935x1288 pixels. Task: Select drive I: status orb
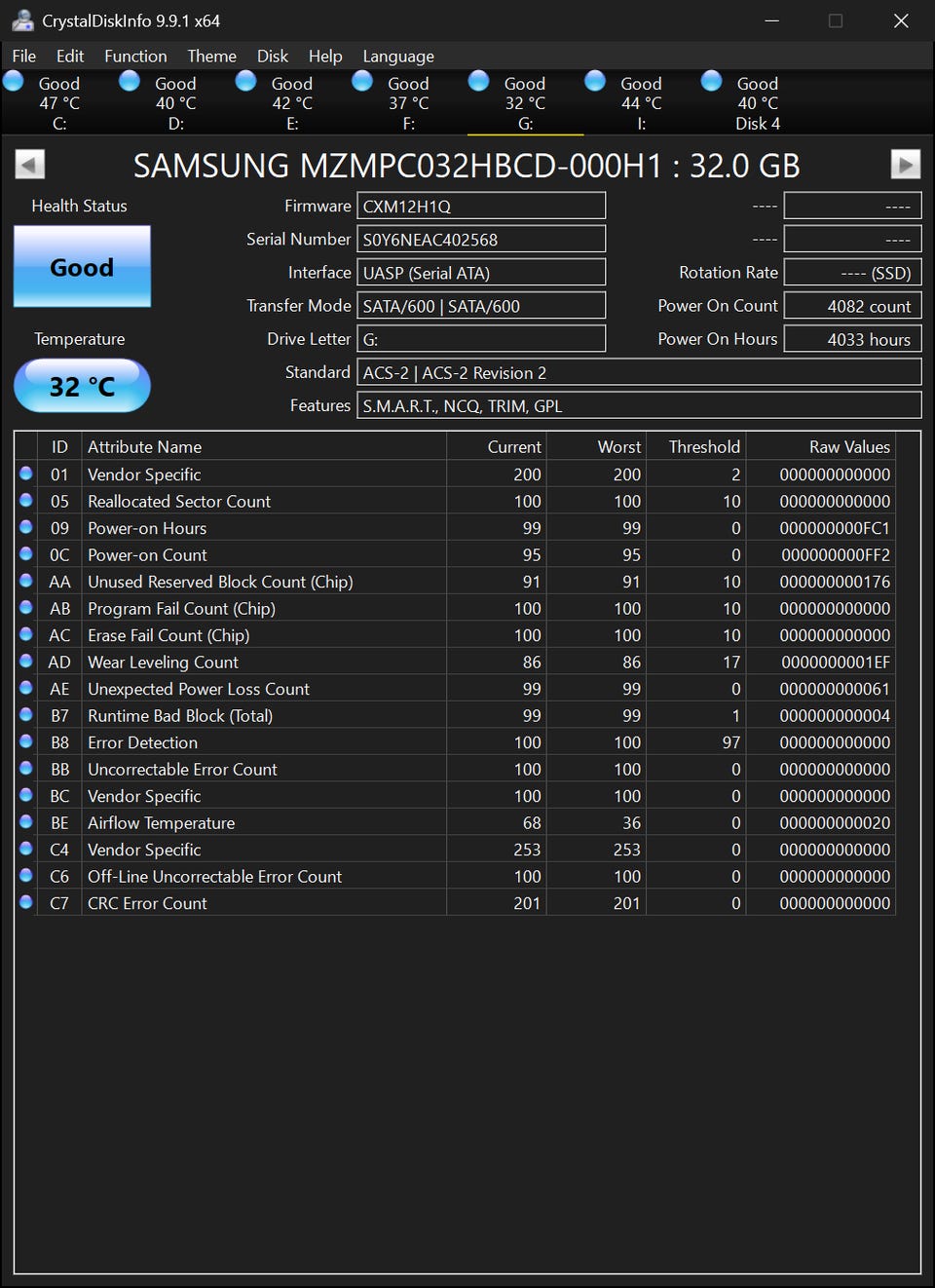coord(595,81)
